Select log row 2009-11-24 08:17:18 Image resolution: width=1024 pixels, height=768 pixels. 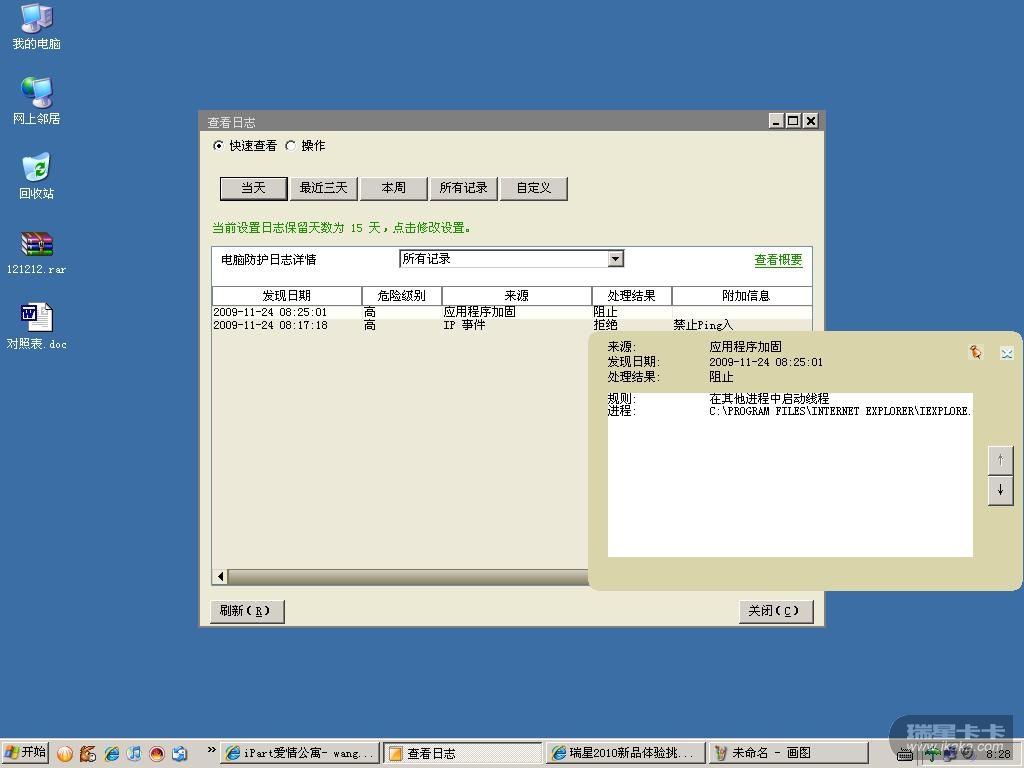click(x=512, y=325)
